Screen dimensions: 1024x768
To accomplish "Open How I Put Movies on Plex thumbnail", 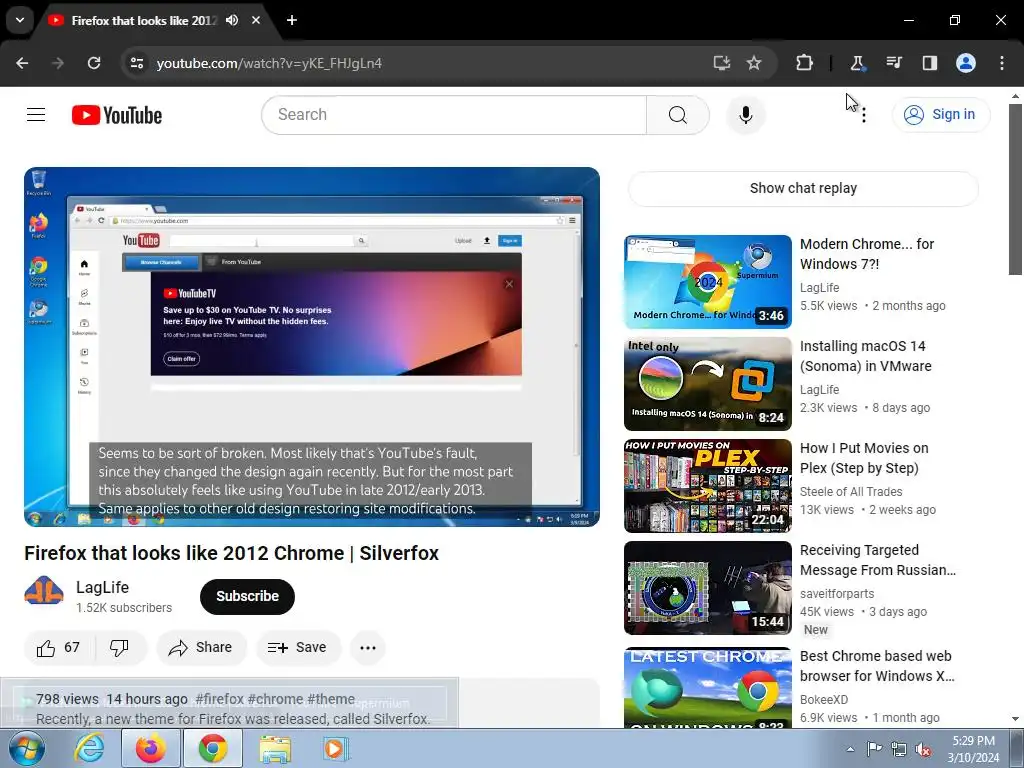I will coord(708,486).
